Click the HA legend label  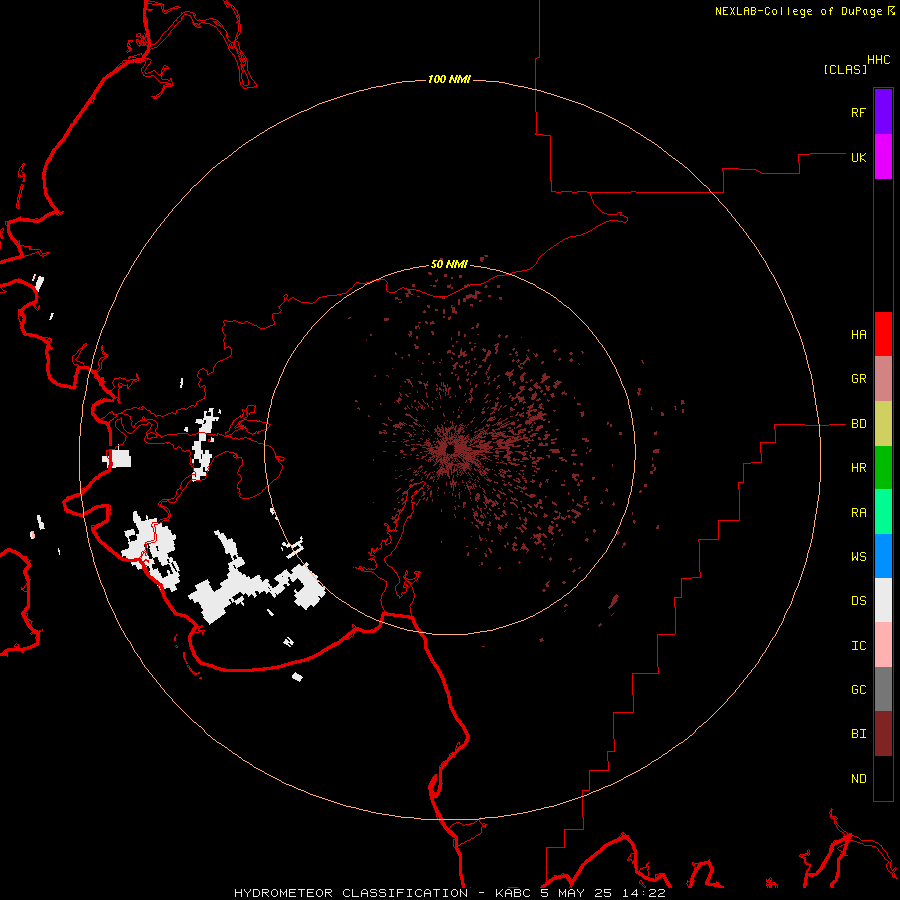click(x=858, y=335)
